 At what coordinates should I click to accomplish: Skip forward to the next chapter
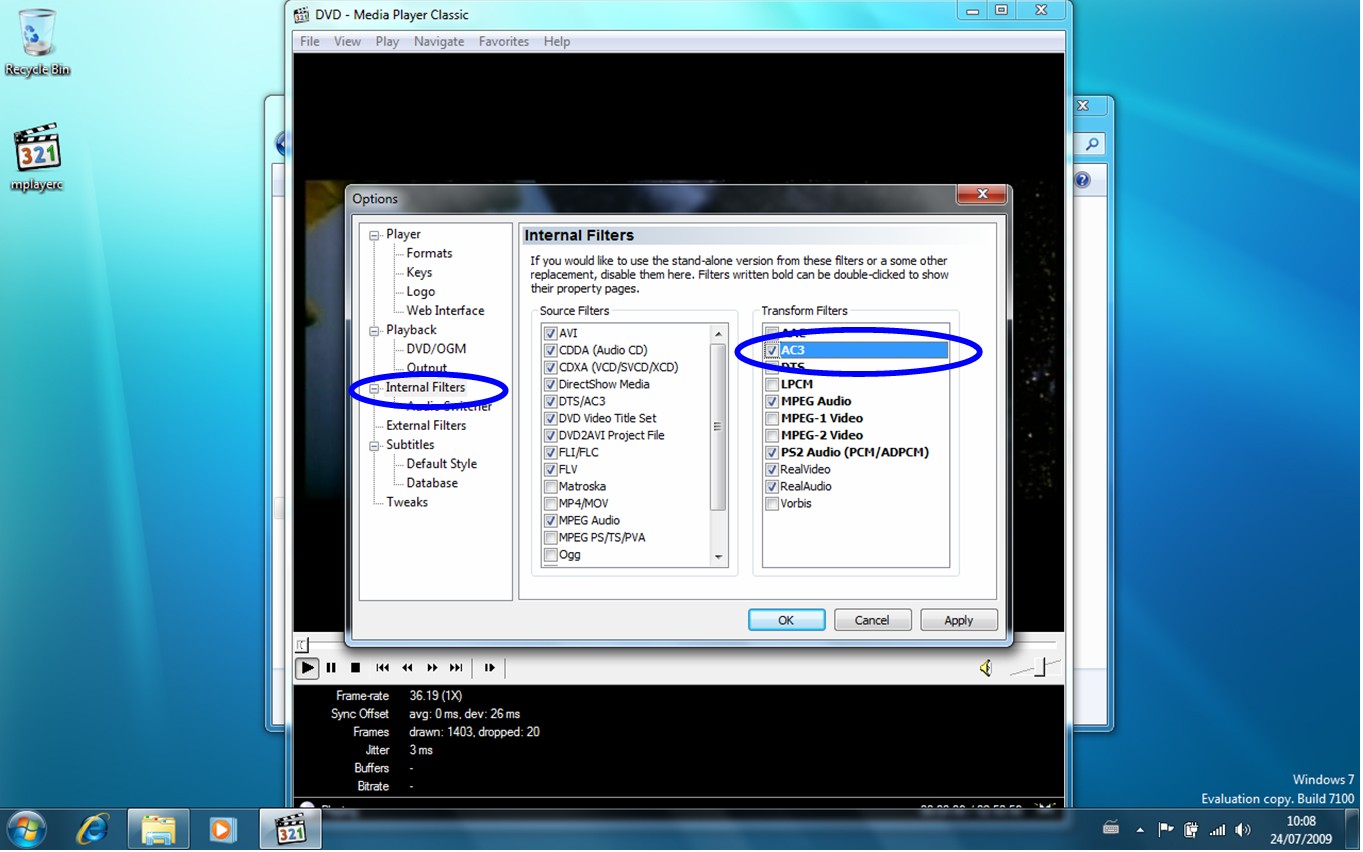pos(456,669)
